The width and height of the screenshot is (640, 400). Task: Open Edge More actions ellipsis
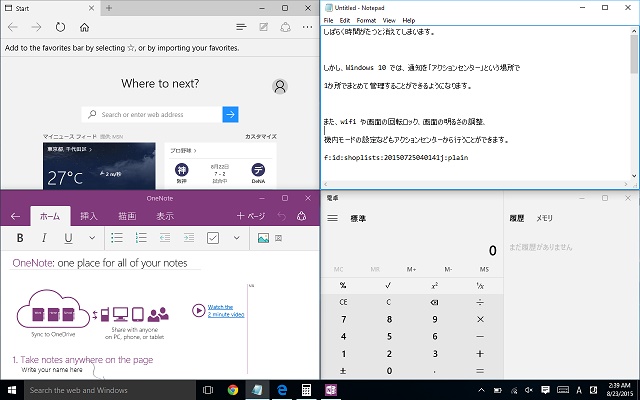(307, 27)
